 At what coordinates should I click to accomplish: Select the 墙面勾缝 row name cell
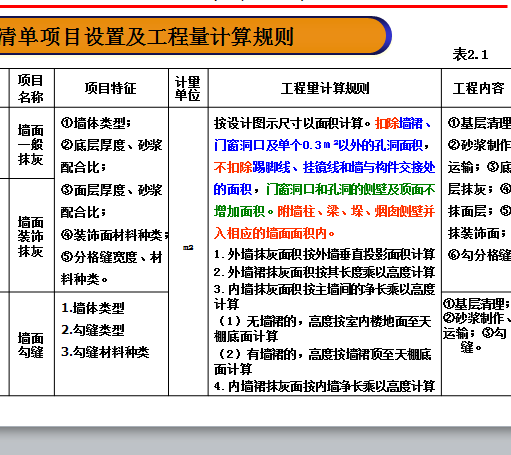tap(31, 345)
